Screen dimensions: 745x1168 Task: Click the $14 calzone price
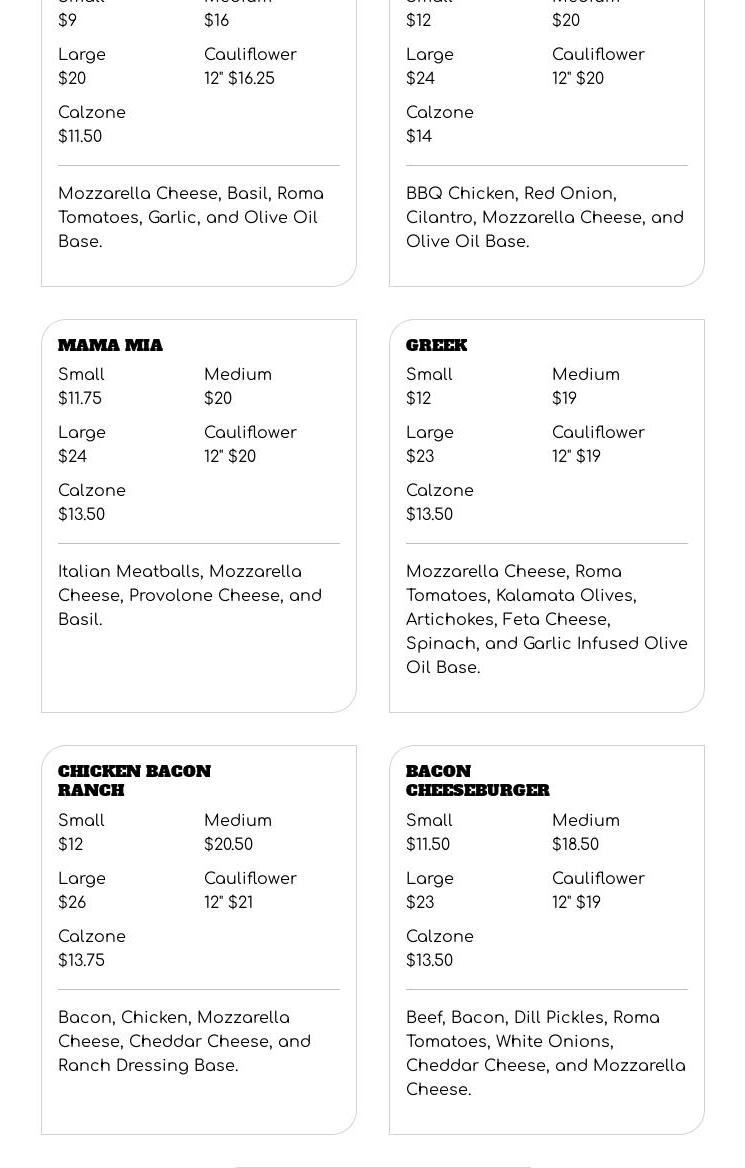pos(419,137)
